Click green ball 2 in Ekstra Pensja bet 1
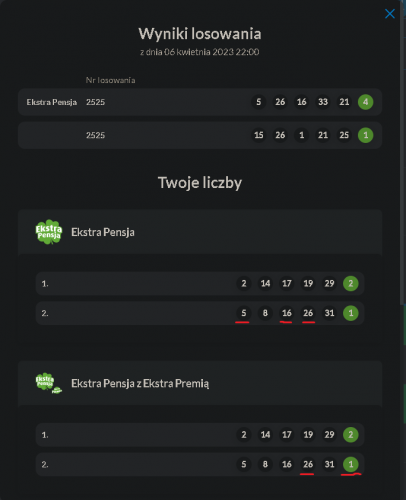 [x=351, y=283]
